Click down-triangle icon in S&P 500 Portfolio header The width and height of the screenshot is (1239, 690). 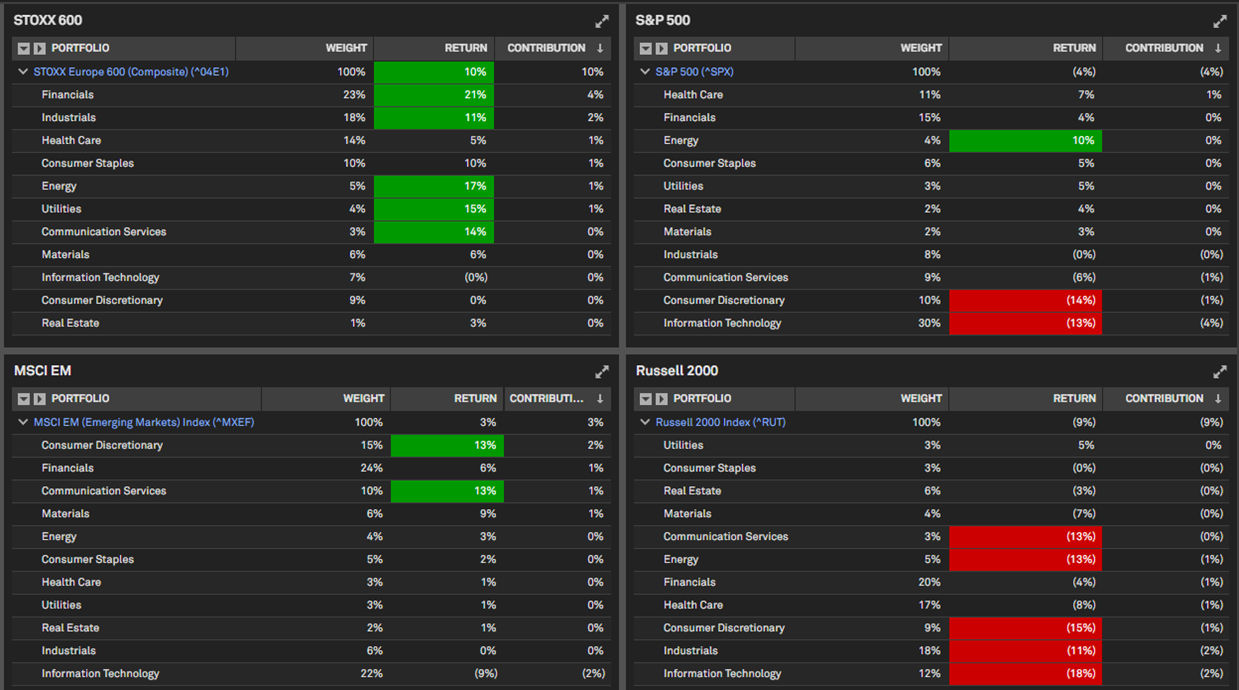[646, 48]
